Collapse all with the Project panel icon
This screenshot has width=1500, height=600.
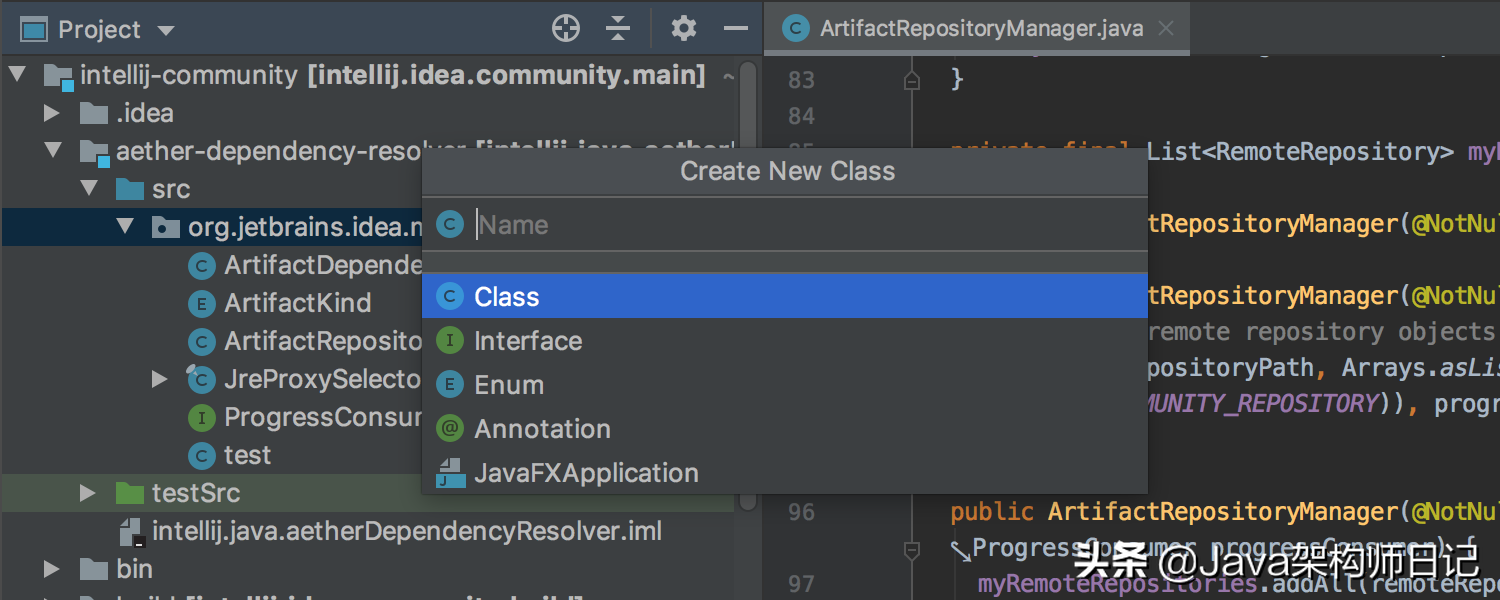click(x=618, y=29)
